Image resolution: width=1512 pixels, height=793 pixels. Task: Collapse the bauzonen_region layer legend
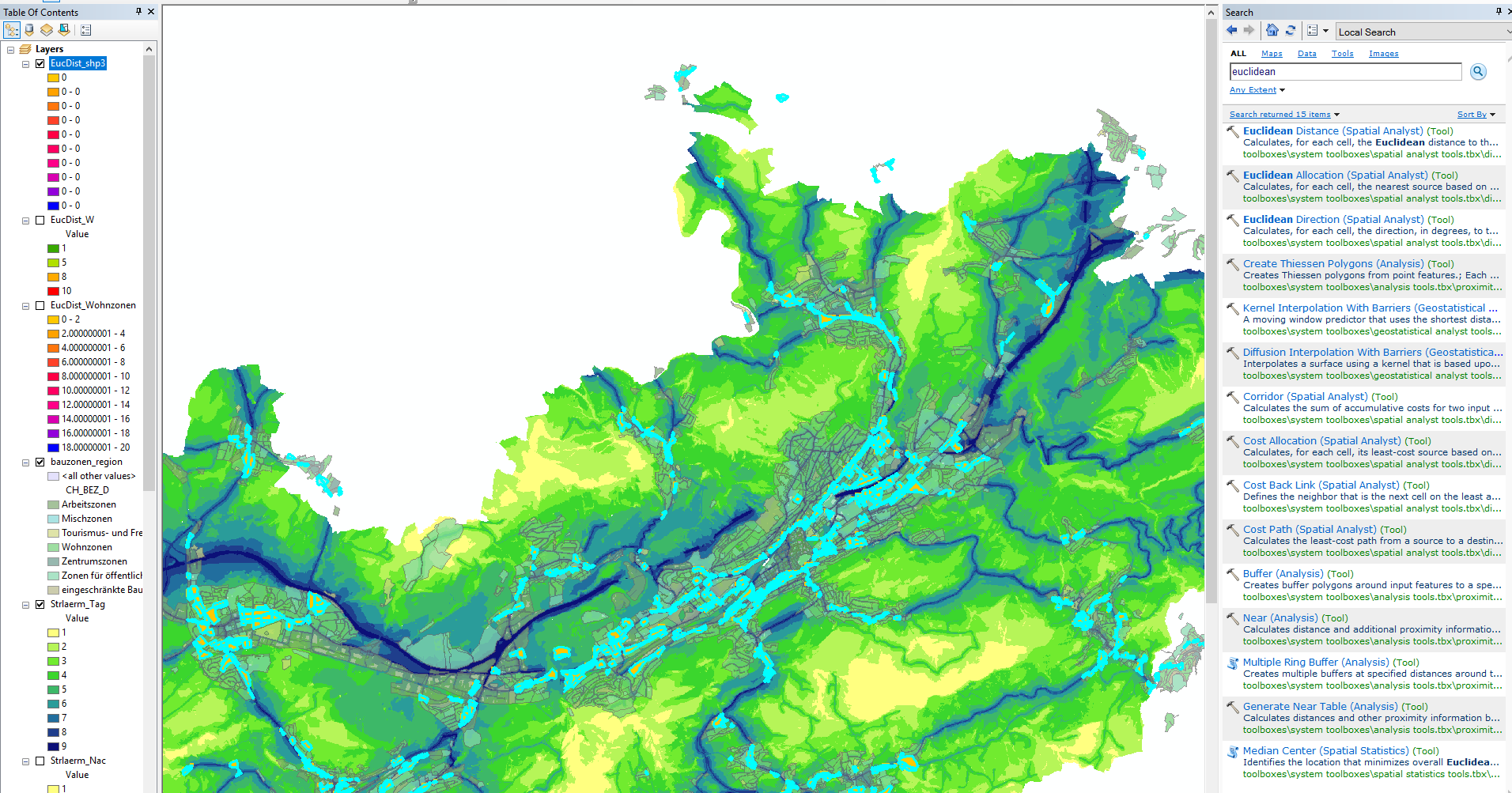point(26,463)
